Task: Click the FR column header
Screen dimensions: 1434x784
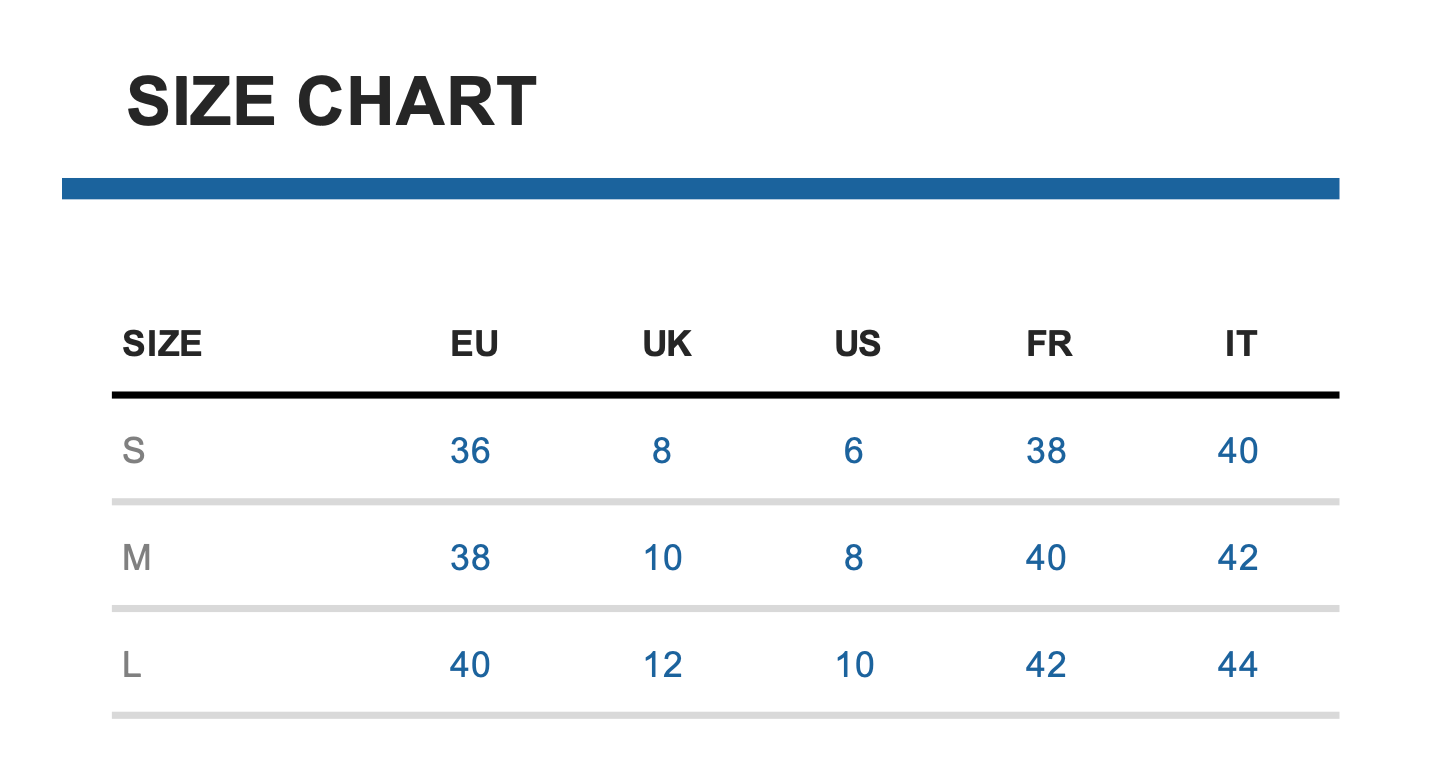Action: pos(1049,344)
